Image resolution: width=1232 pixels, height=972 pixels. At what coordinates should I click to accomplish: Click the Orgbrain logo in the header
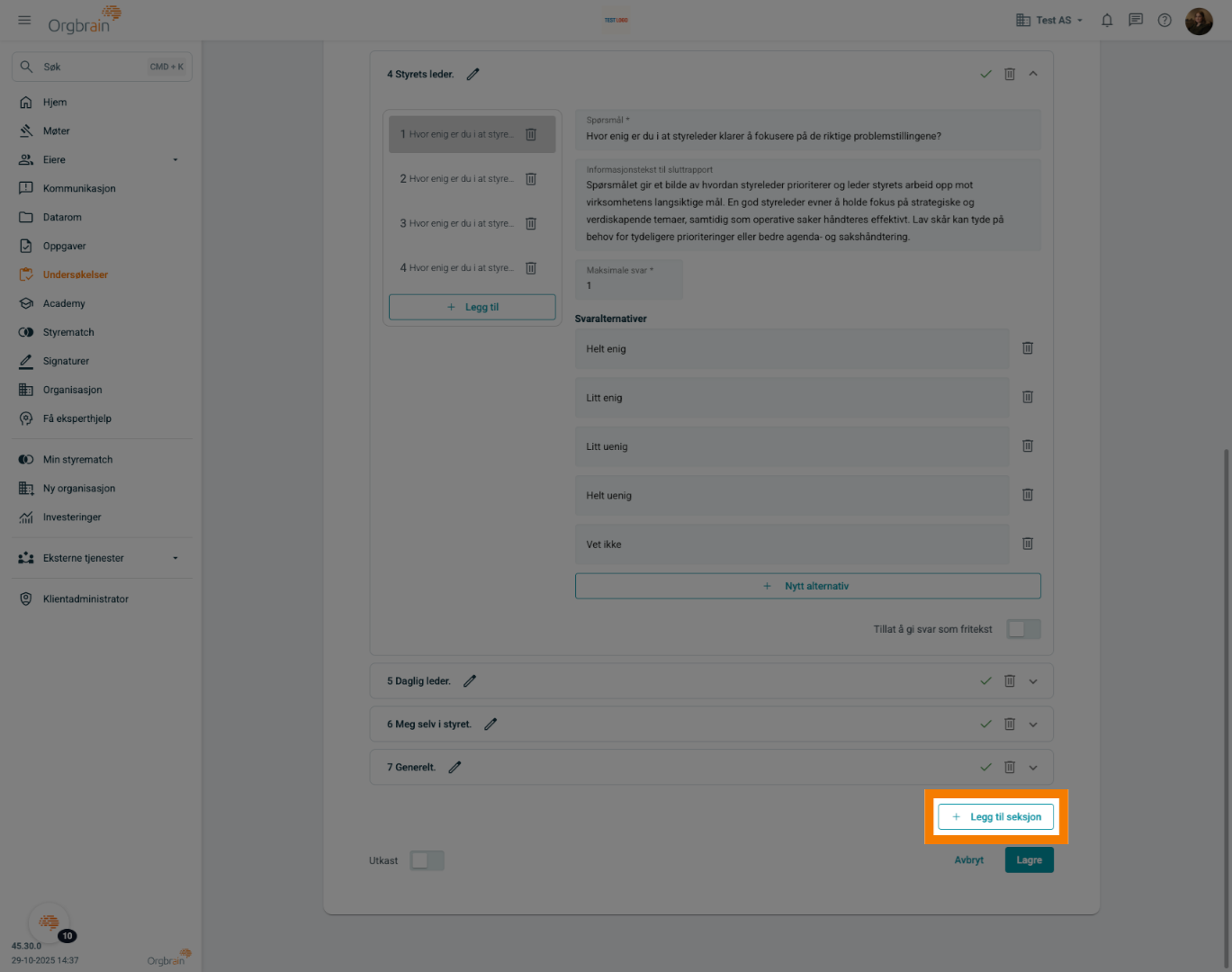tap(85, 20)
